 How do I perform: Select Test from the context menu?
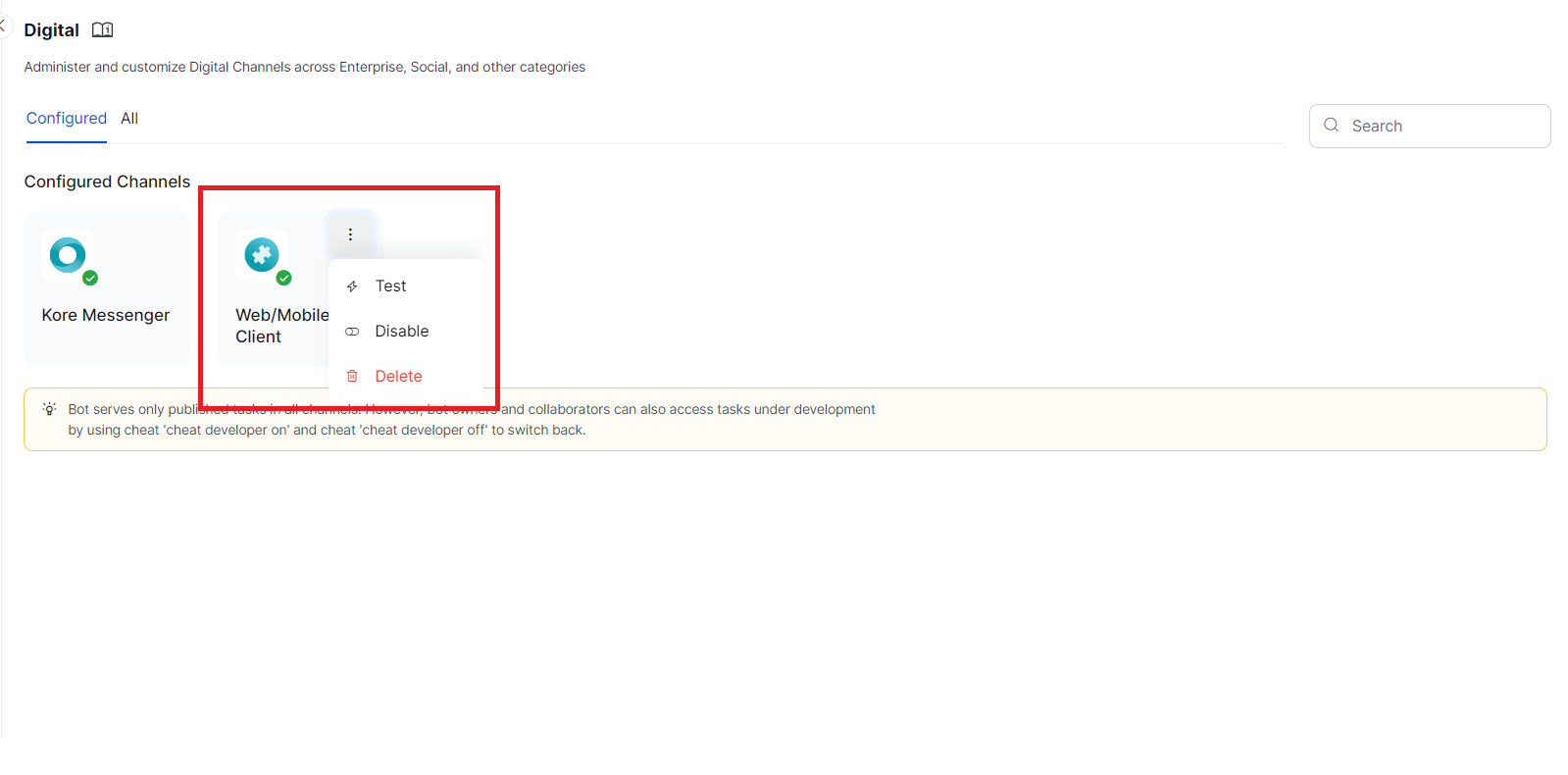[390, 286]
